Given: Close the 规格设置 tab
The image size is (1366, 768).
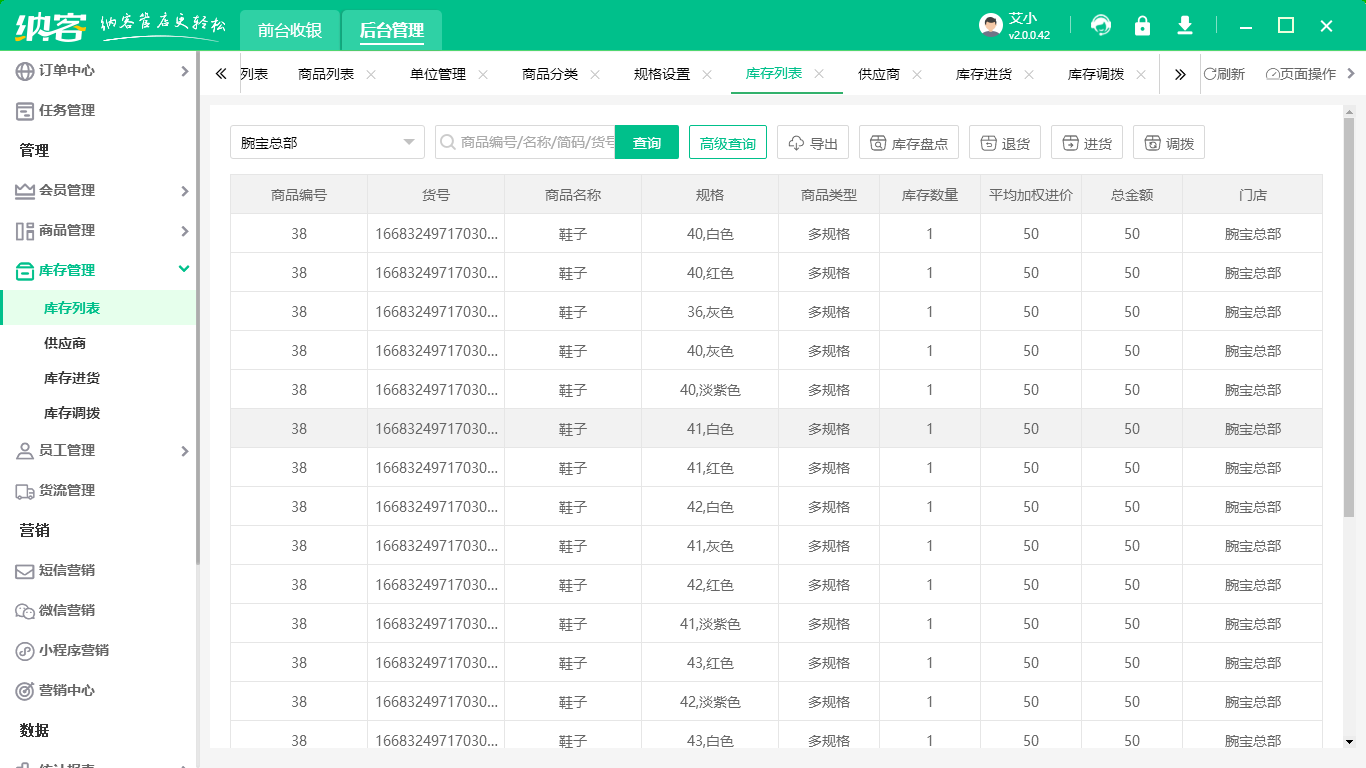Looking at the screenshot, I should pos(707,74).
